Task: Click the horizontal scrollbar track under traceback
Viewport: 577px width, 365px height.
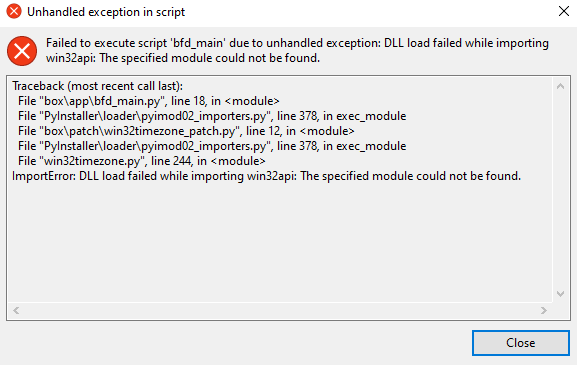Action: [x=280, y=311]
